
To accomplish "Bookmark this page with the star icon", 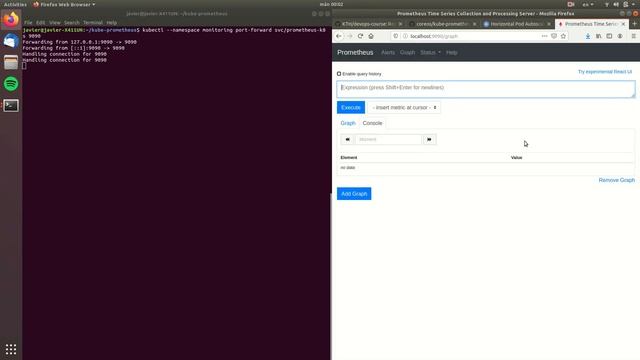I will [x=563, y=36].
